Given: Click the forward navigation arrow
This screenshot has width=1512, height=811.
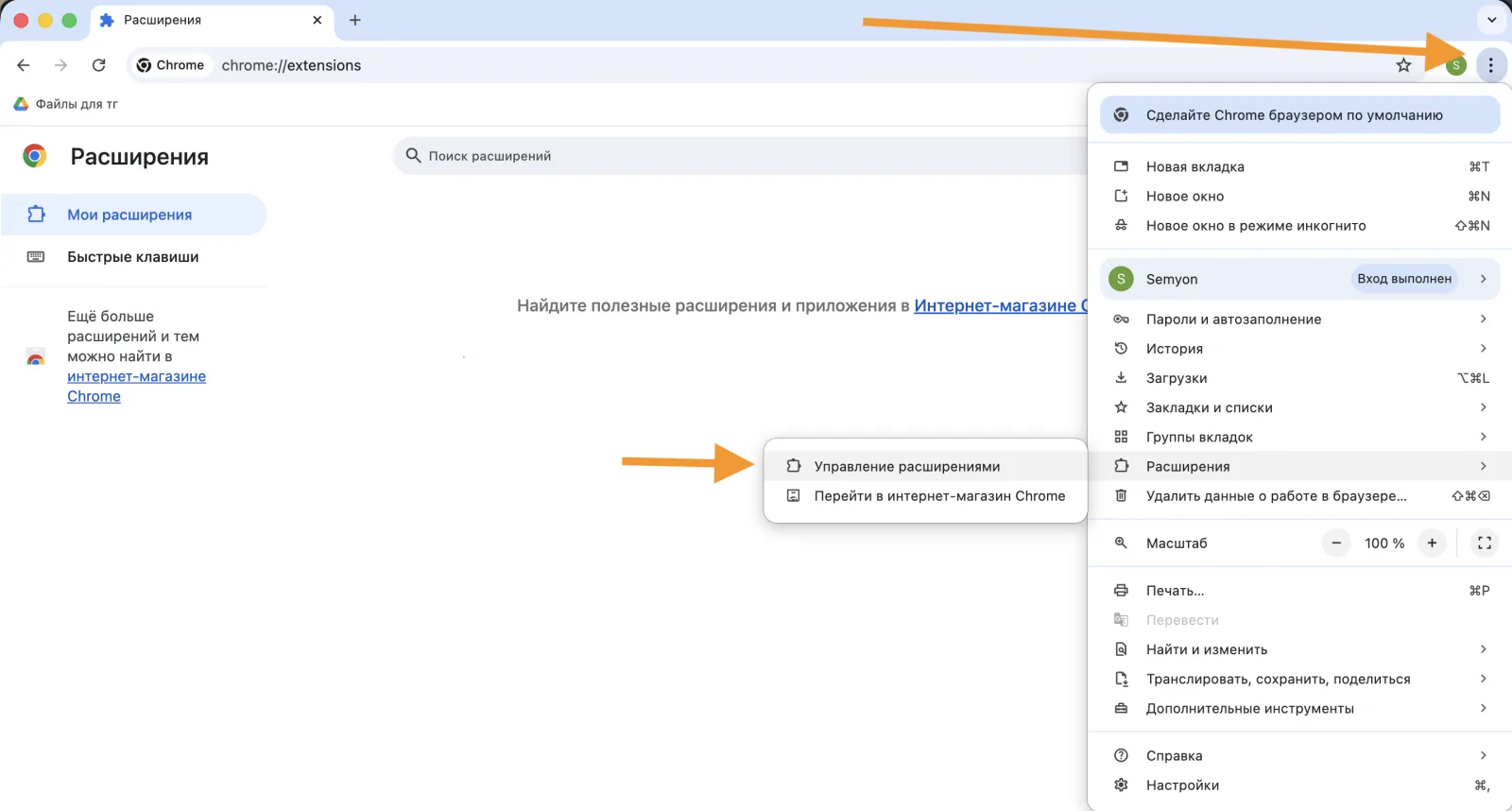Looking at the screenshot, I should pyautogui.click(x=60, y=65).
